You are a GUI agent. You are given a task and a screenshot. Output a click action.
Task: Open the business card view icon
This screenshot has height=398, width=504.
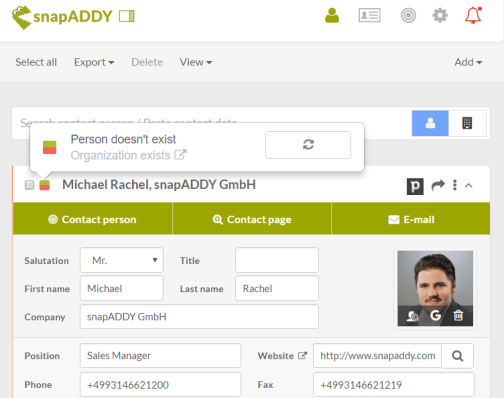pyautogui.click(x=369, y=15)
